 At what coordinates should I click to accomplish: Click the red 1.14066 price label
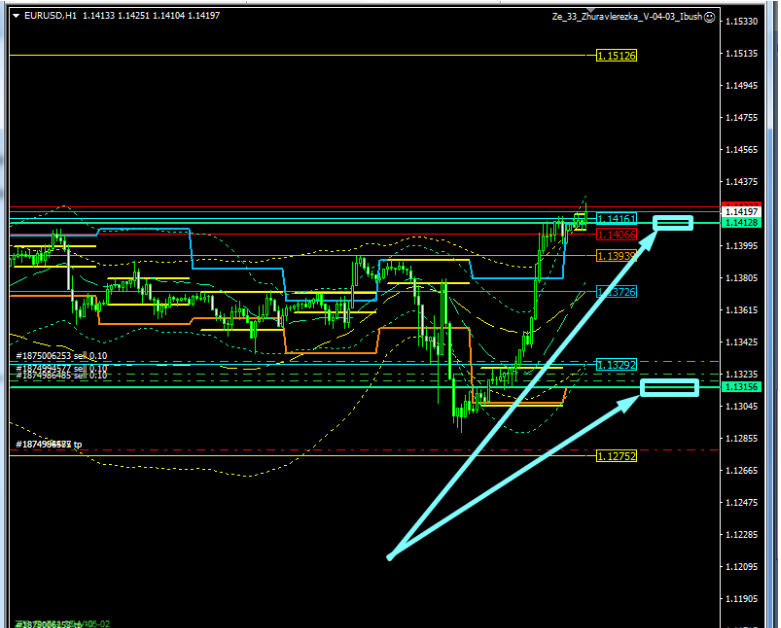[x=616, y=234]
